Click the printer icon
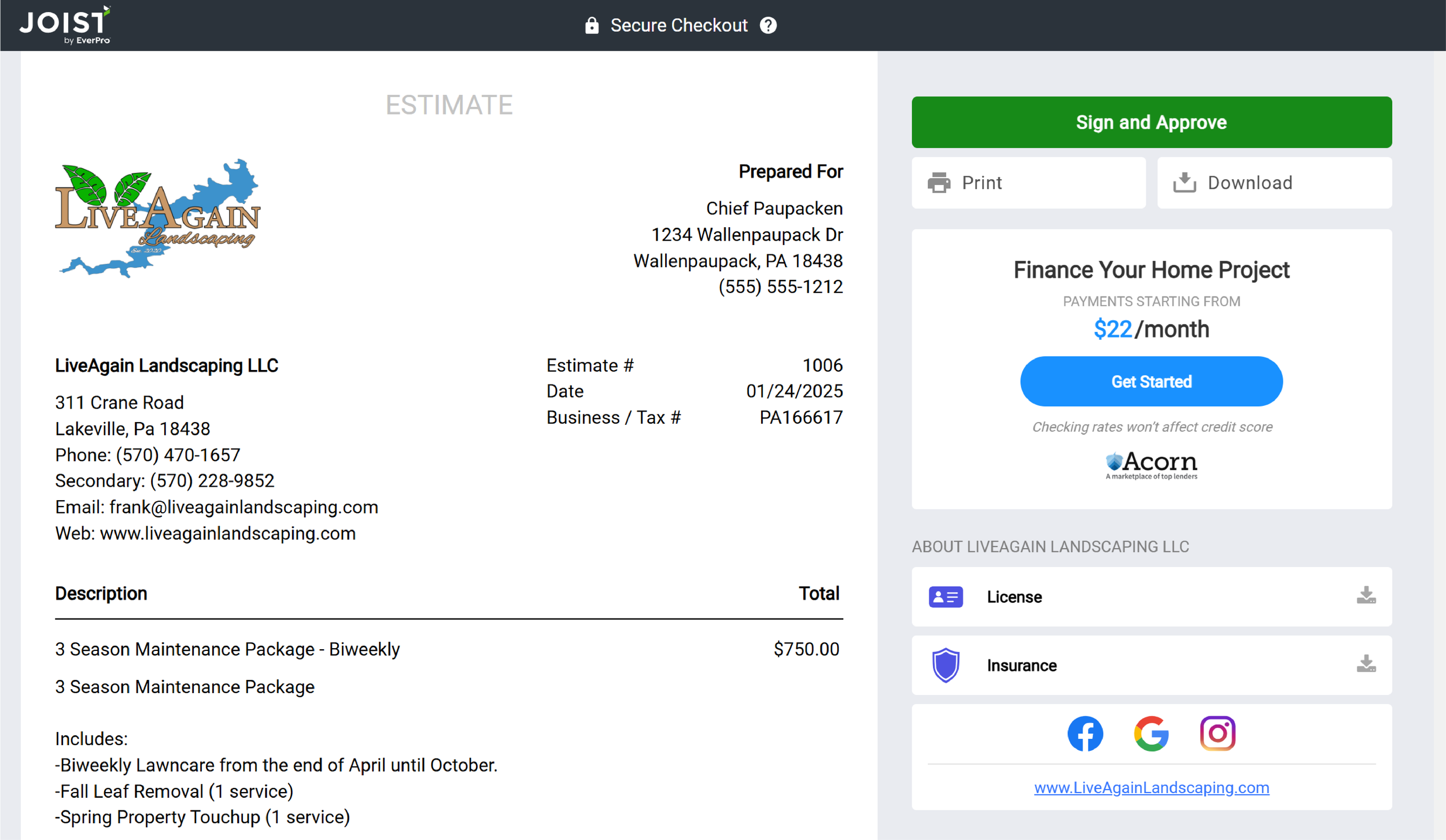The height and width of the screenshot is (840, 1446). 939,183
